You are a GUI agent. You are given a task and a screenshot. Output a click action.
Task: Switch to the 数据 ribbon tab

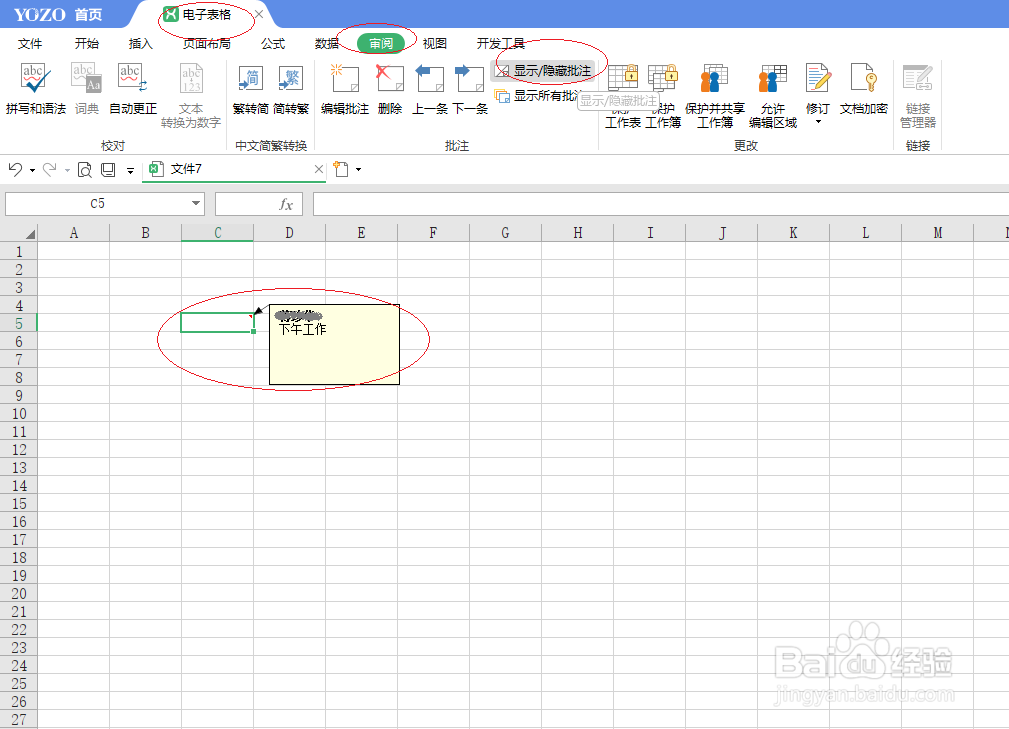click(x=327, y=44)
